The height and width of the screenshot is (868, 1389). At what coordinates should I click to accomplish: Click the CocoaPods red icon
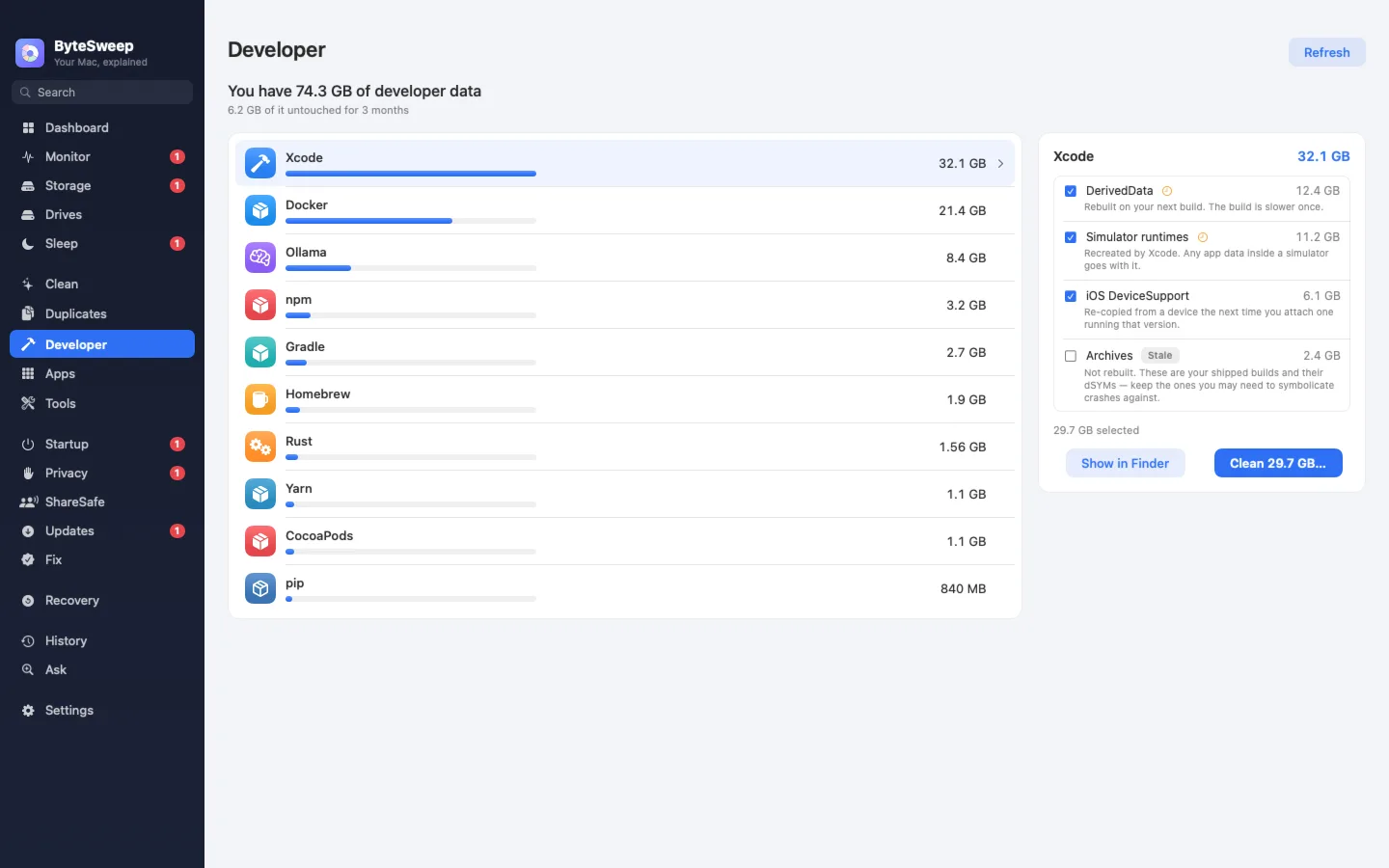point(260,541)
